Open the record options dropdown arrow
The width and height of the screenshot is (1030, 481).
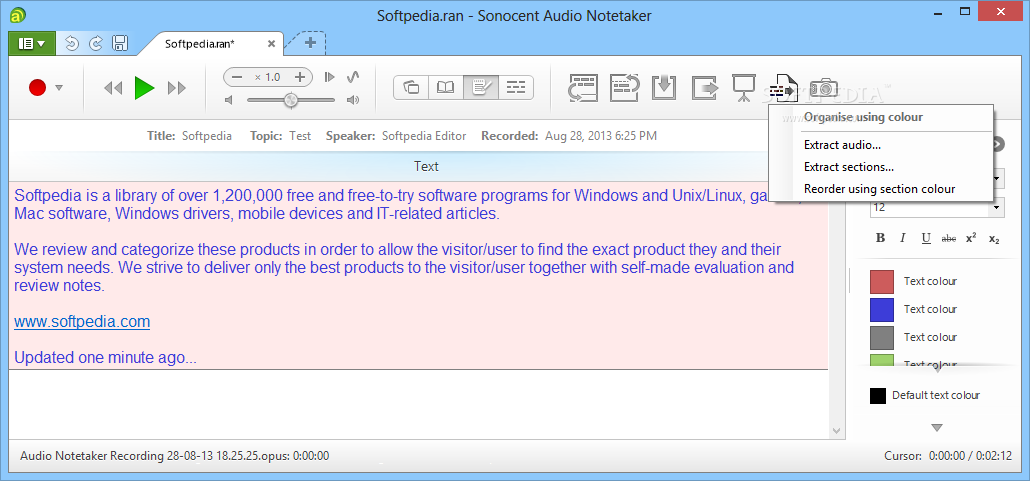[x=59, y=87]
